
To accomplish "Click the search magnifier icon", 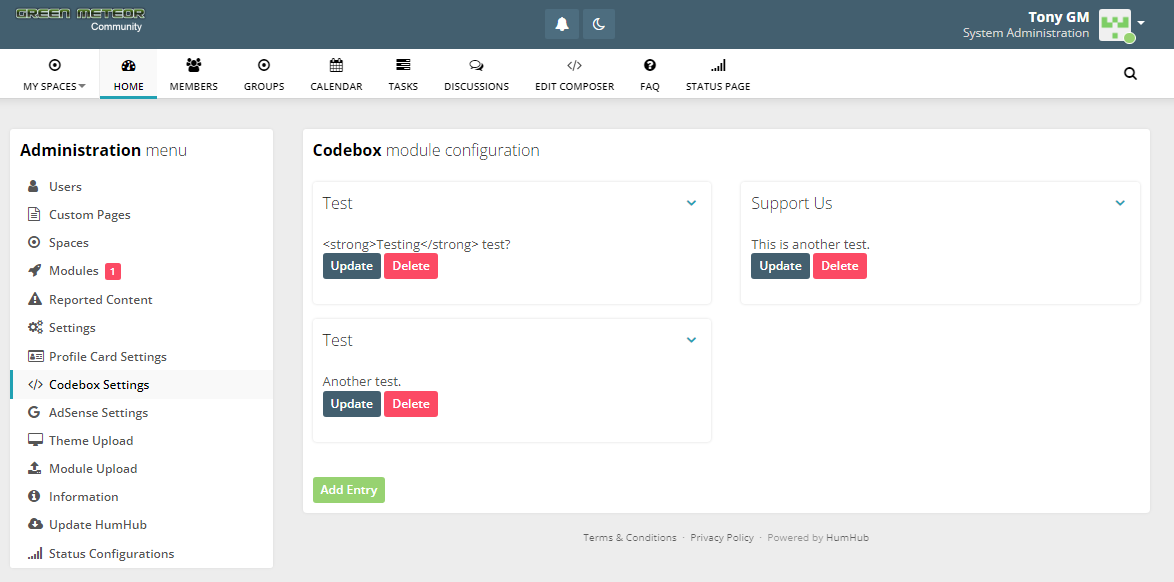I will click(x=1130, y=73).
